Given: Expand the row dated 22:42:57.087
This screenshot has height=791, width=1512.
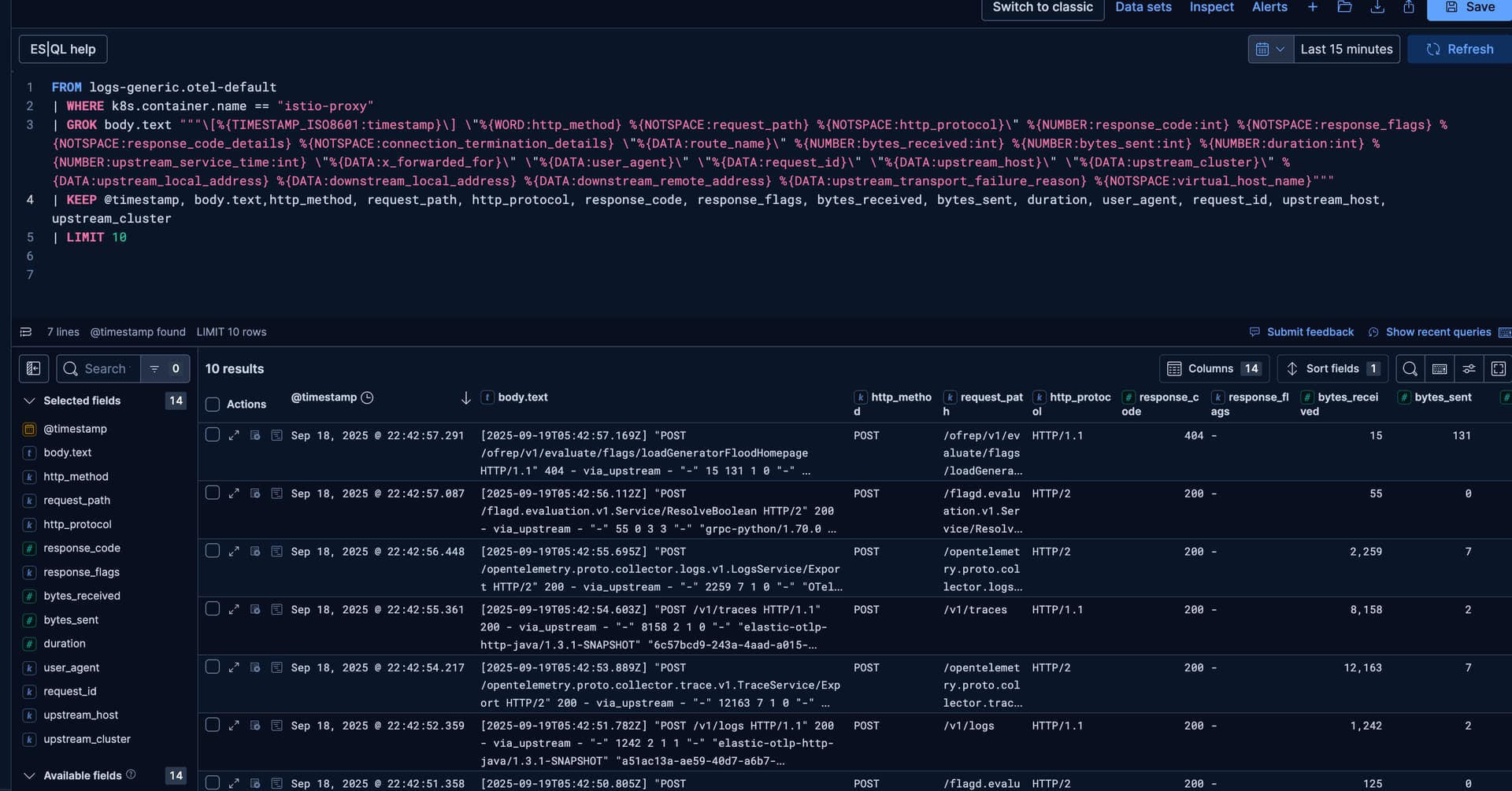Looking at the screenshot, I should click(234, 493).
